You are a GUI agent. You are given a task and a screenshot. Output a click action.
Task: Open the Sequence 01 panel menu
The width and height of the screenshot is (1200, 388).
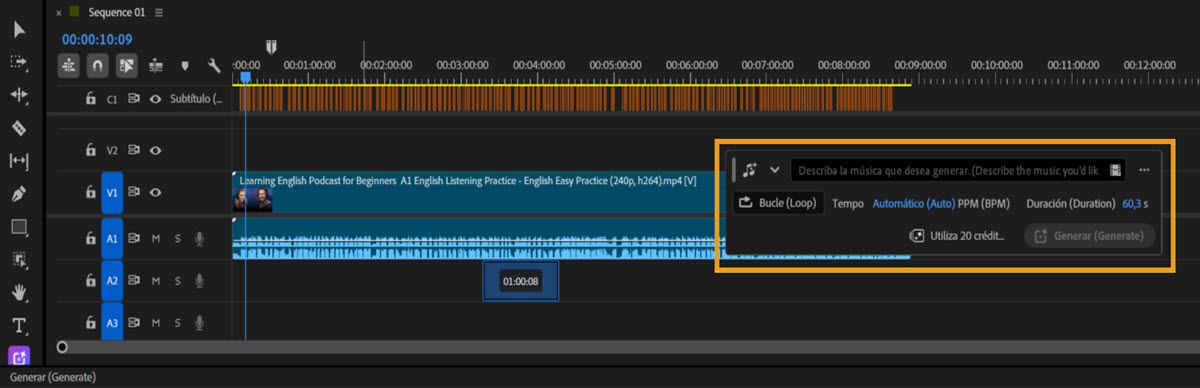pyautogui.click(x=159, y=13)
